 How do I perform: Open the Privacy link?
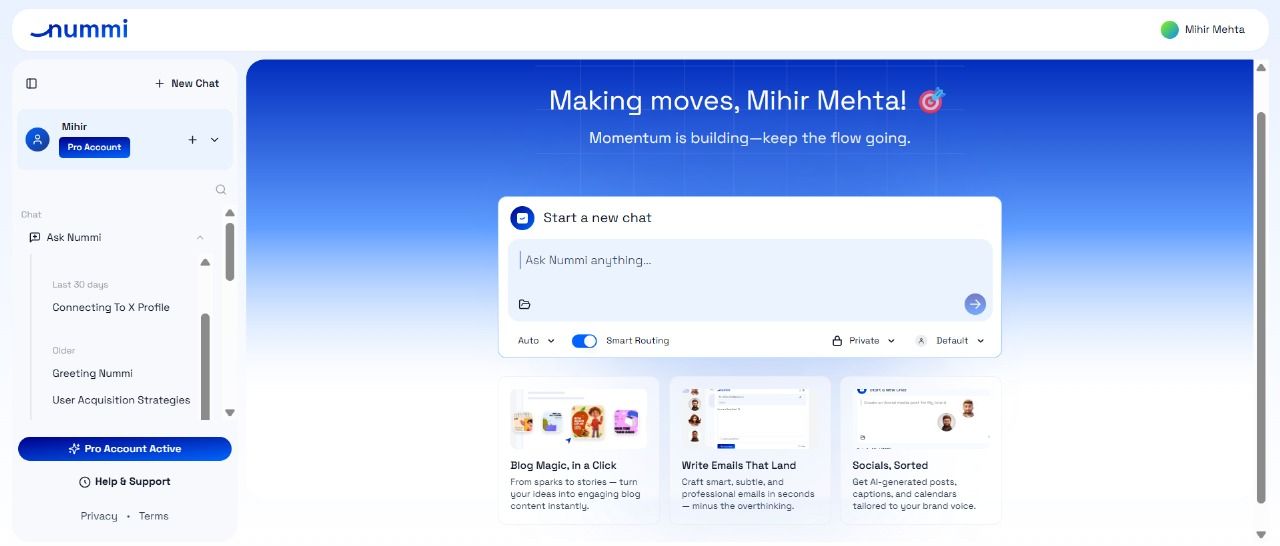(x=99, y=517)
